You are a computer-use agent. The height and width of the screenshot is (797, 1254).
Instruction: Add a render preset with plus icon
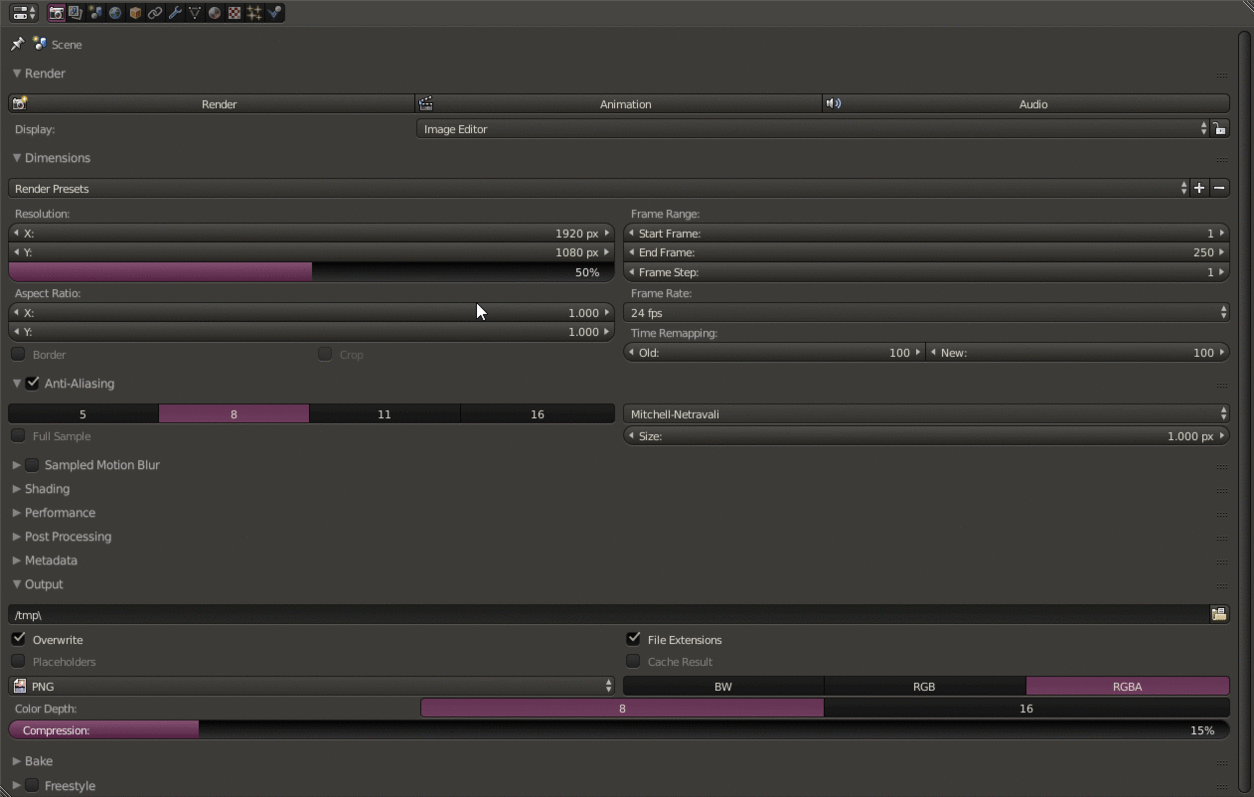[x=1199, y=188]
